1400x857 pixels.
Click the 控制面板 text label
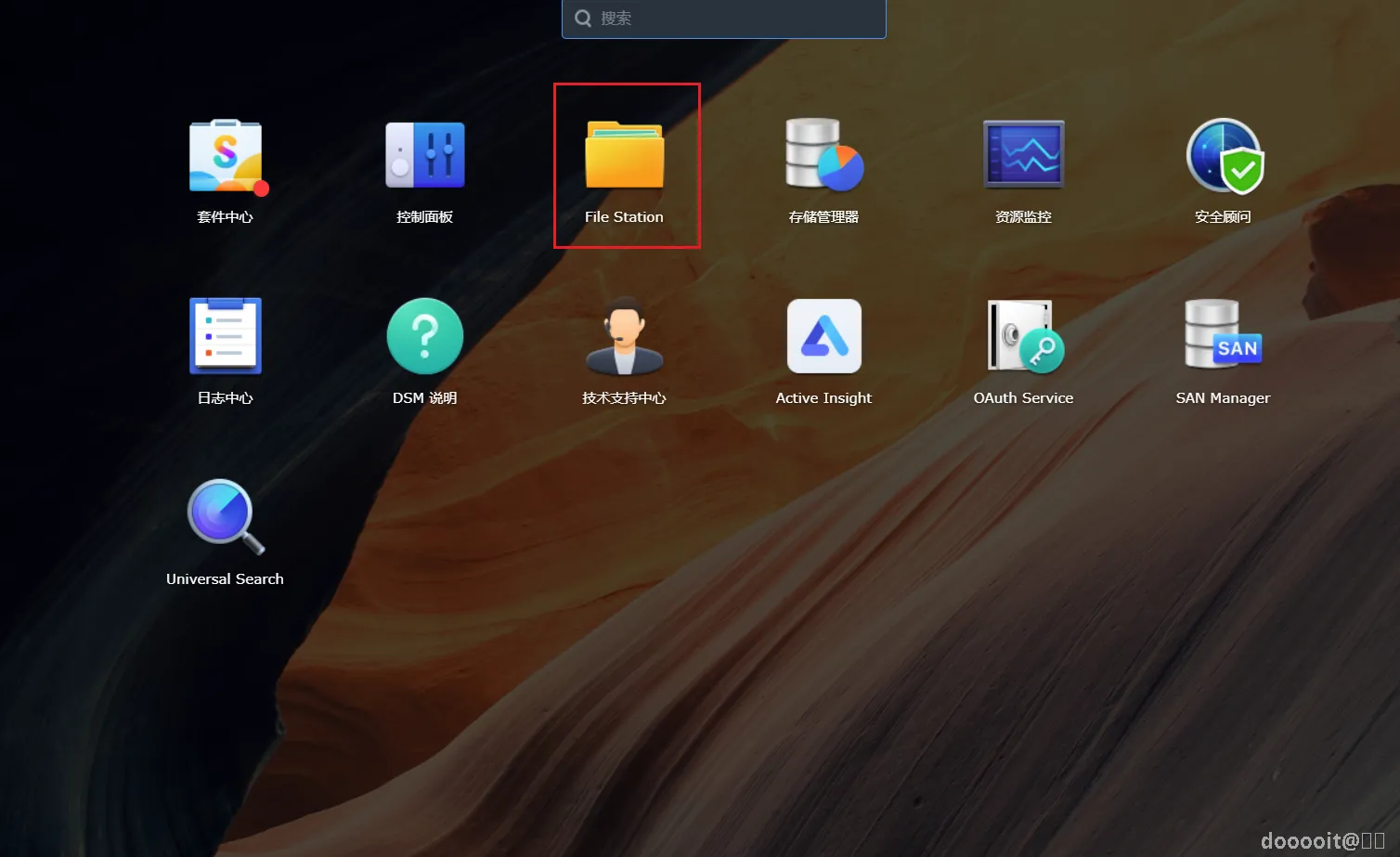tap(425, 217)
